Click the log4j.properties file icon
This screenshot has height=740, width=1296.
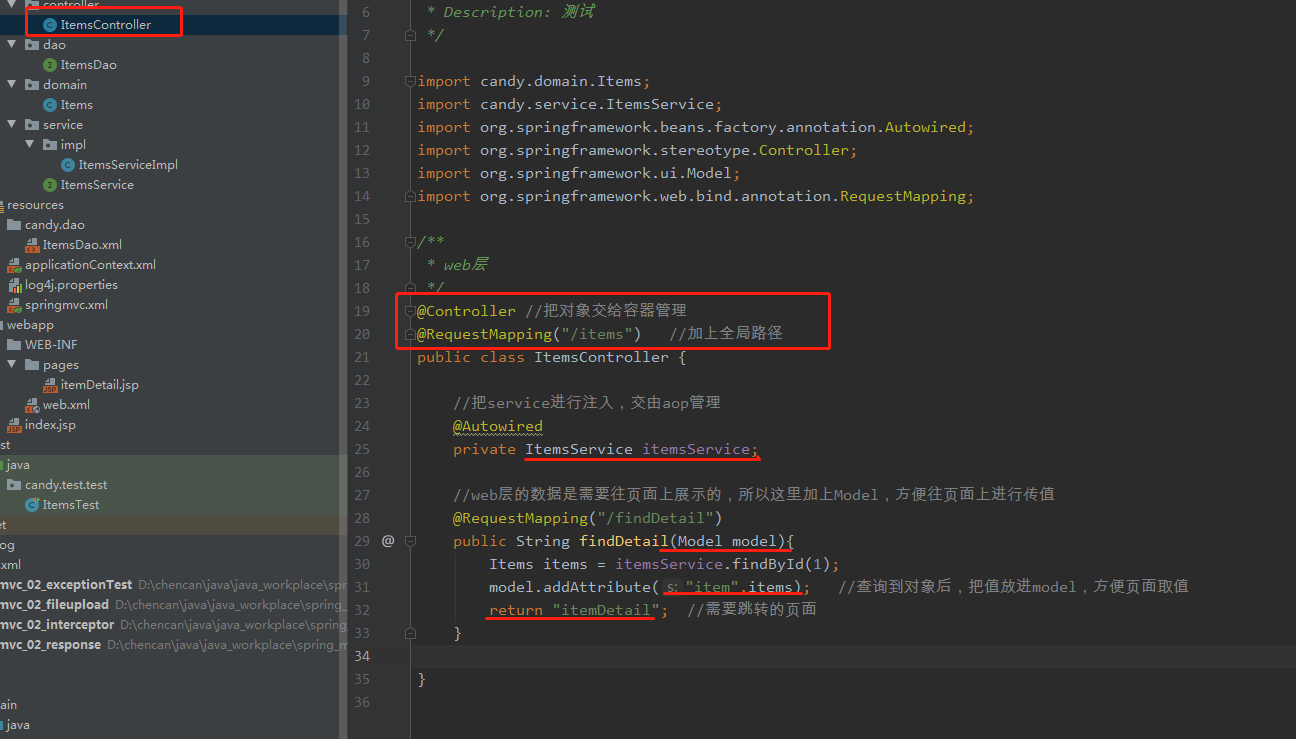click(14, 285)
